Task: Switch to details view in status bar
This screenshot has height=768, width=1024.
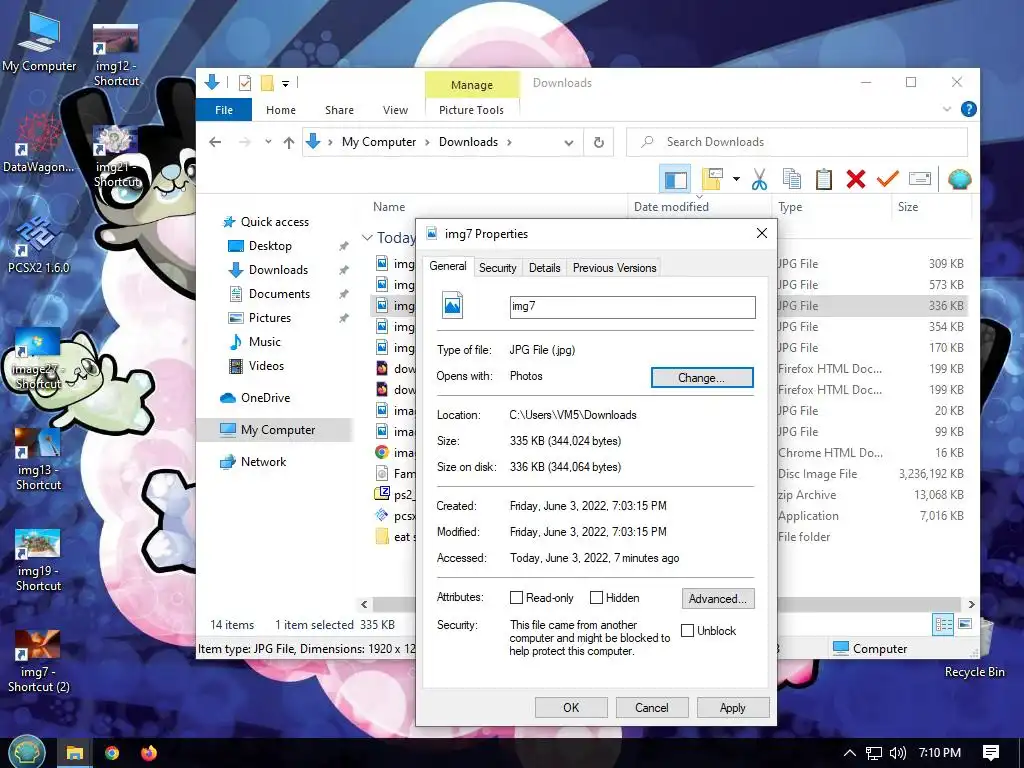Action: [943, 624]
